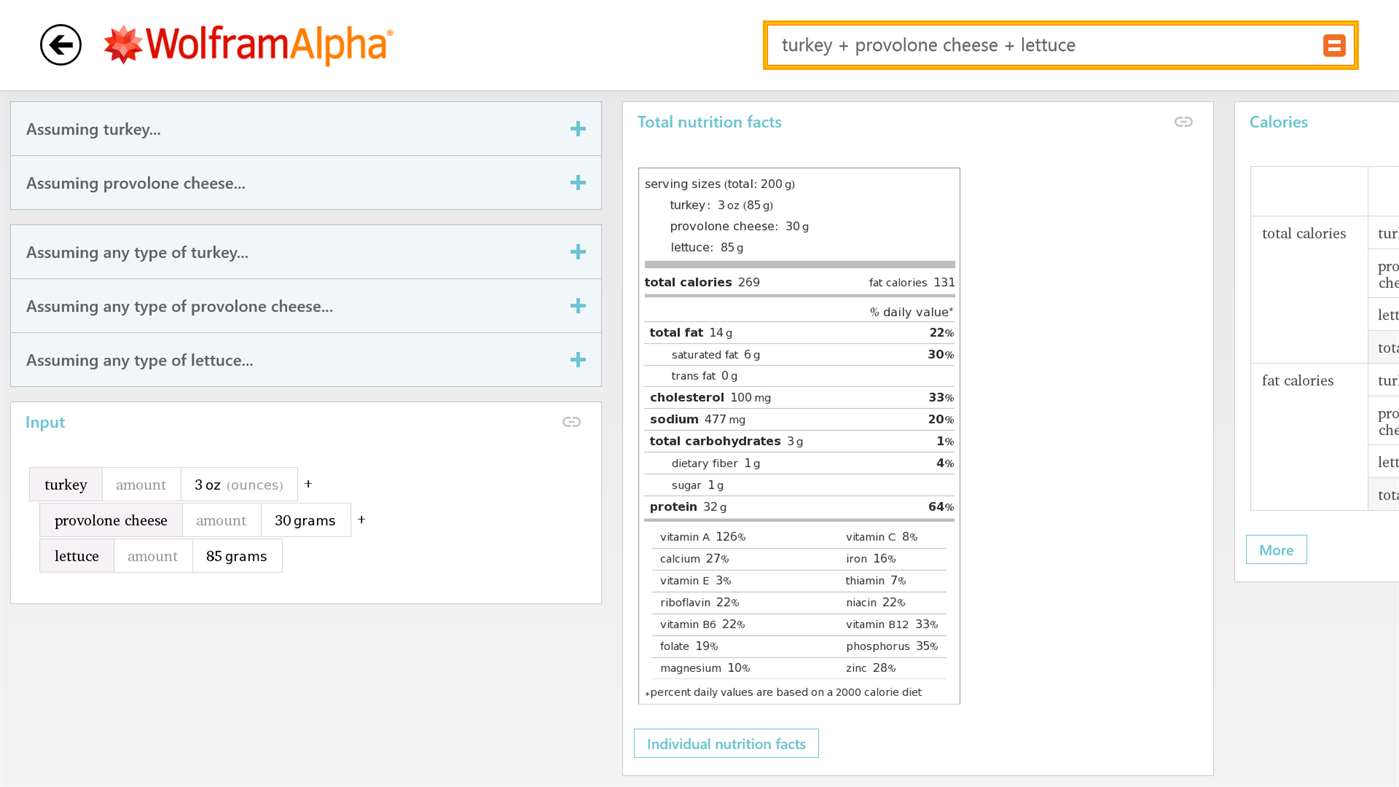This screenshot has height=787, width=1399.
Task: Click the More button under Calories
Action: tap(1276, 550)
